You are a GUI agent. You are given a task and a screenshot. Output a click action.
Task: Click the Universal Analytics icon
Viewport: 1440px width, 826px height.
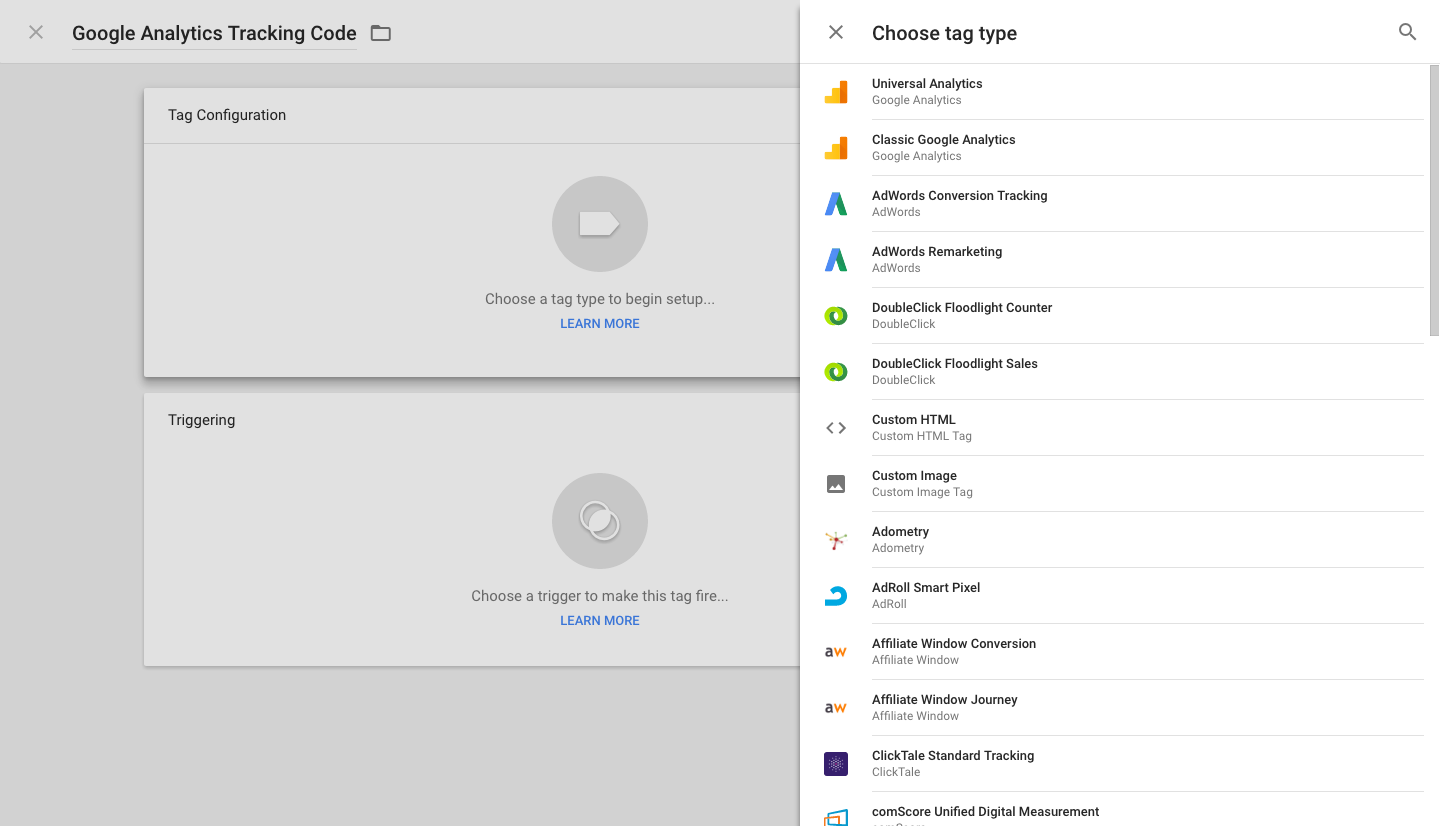tap(836, 92)
